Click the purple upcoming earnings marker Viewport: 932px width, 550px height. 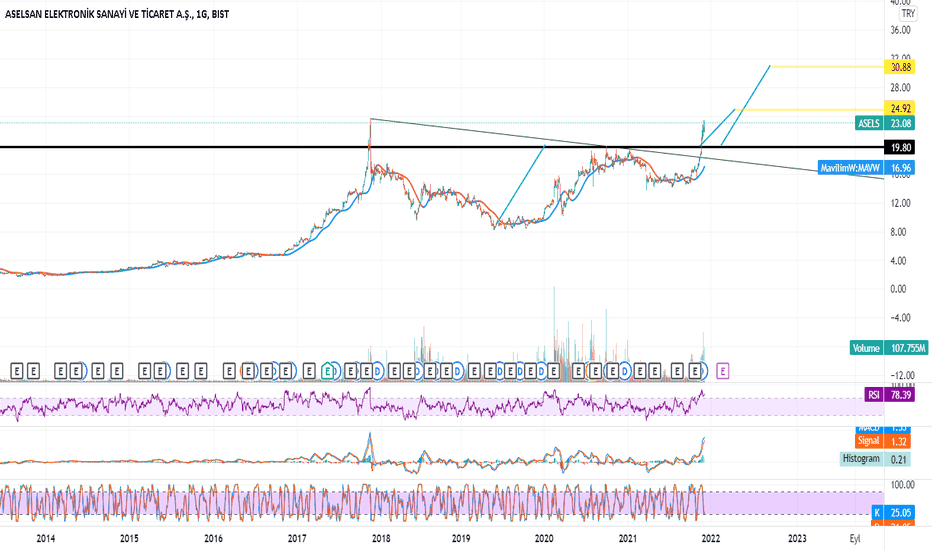[x=723, y=372]
